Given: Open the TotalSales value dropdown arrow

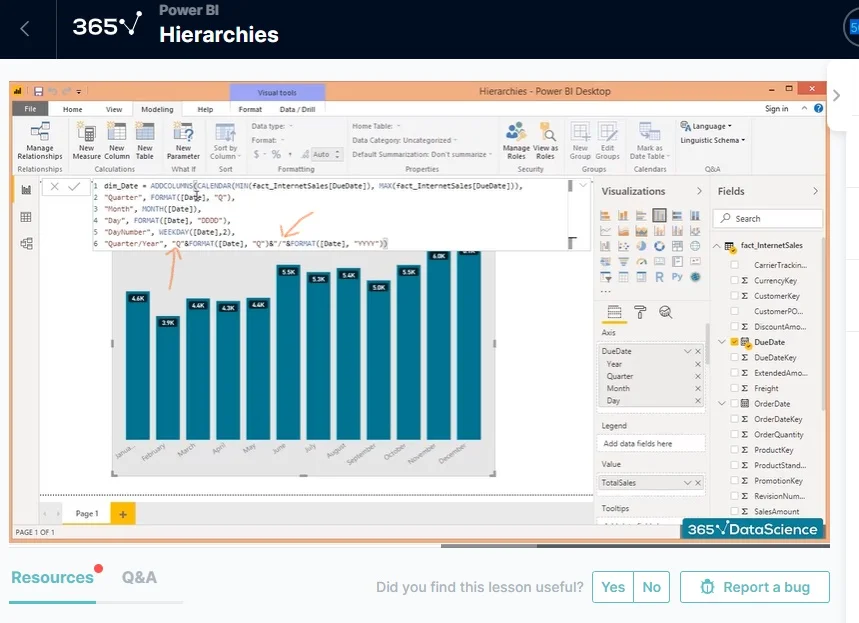Looking at the screenshot, I should [687, 483].
